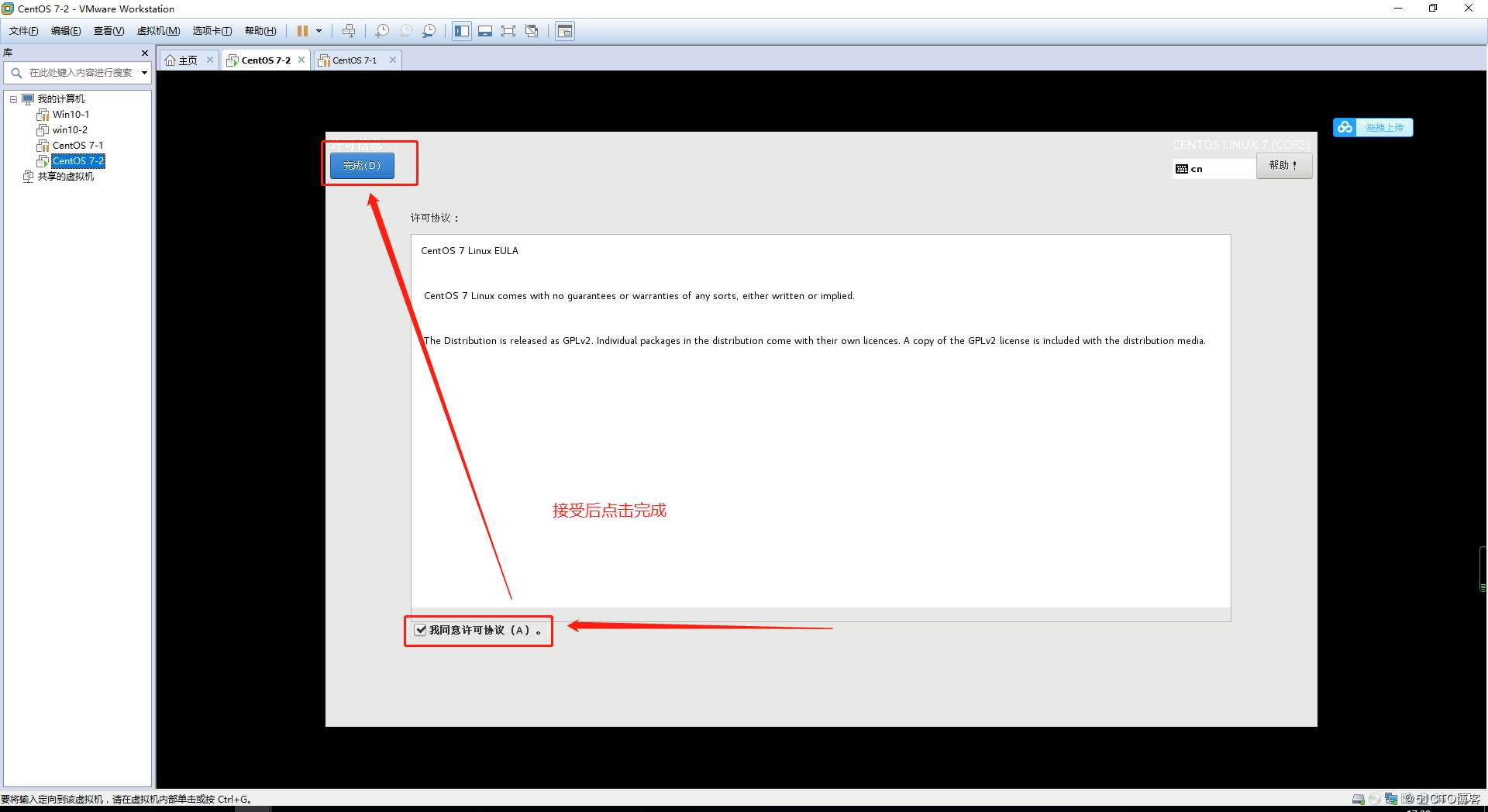Open the library search filter dropdown
The width and height of the screenshot is (1488, 812).
144,73
